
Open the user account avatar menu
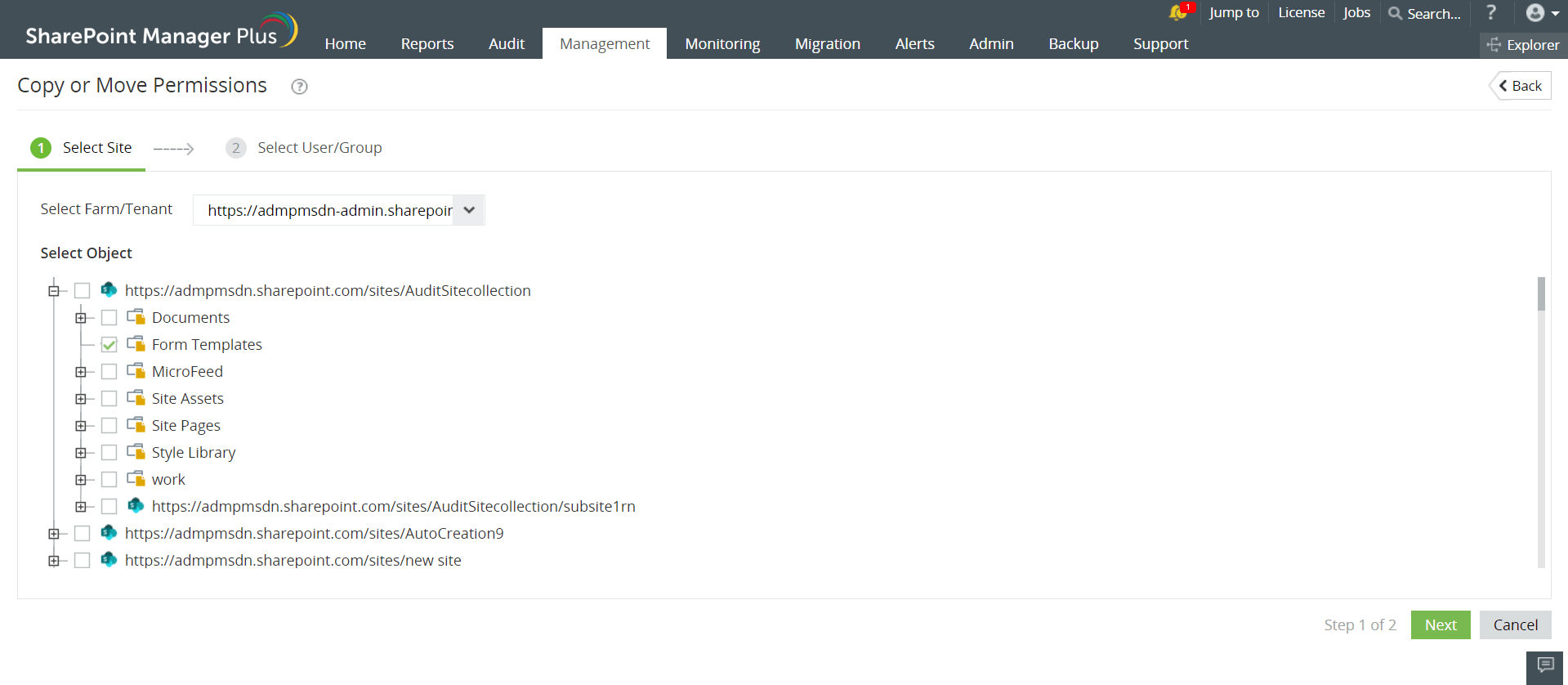pyautogui.click(x=1542, y=12)
